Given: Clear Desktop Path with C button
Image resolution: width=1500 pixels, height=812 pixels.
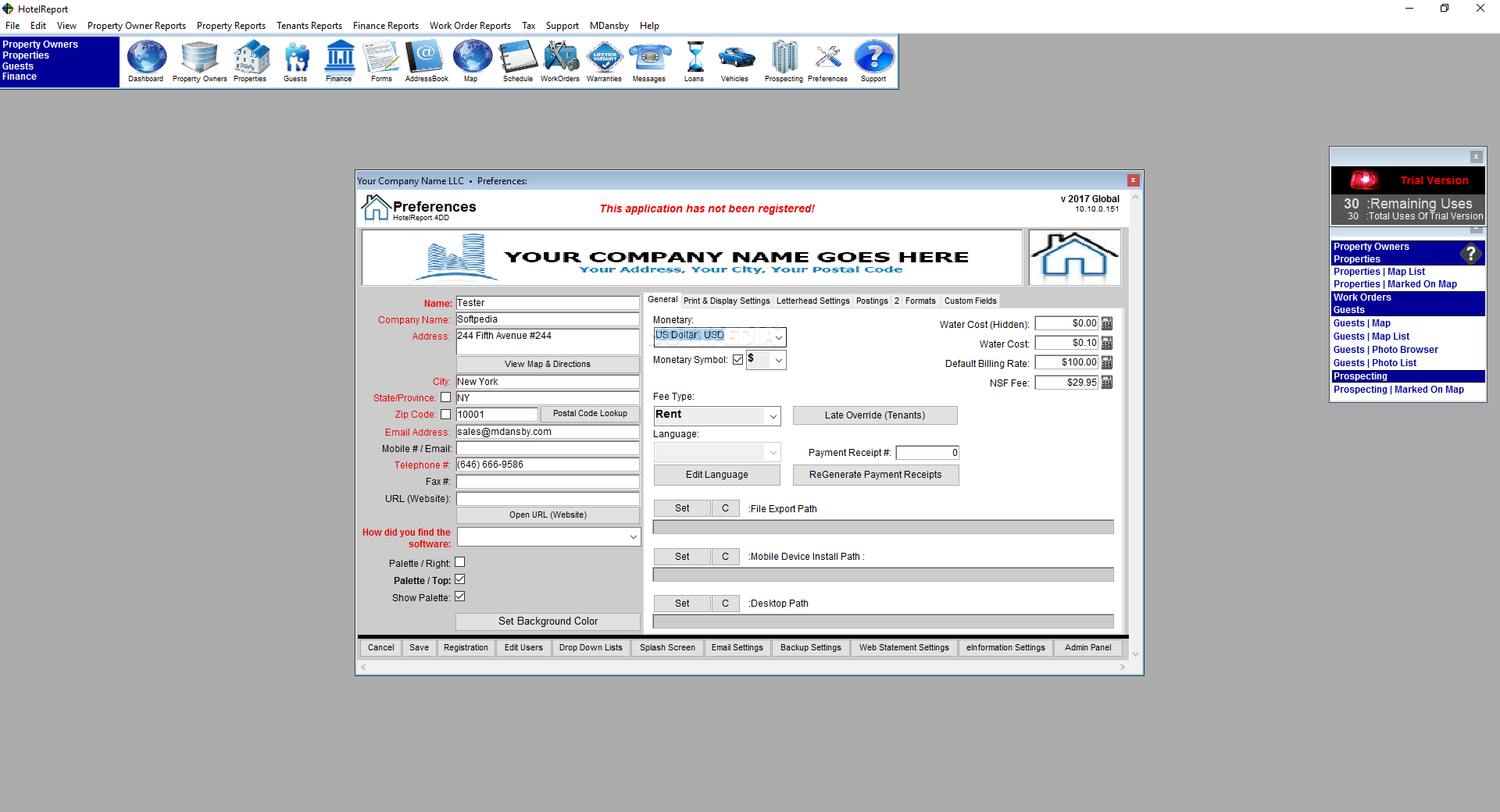Looking at the screenshot, I should point(725,604).
